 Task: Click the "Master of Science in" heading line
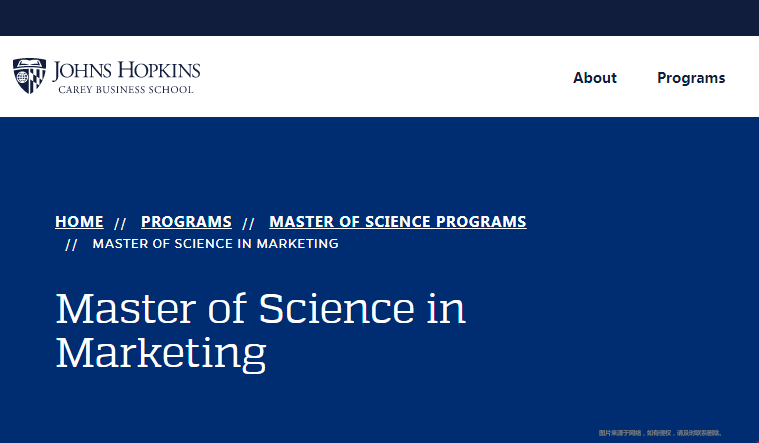[261, 309]
